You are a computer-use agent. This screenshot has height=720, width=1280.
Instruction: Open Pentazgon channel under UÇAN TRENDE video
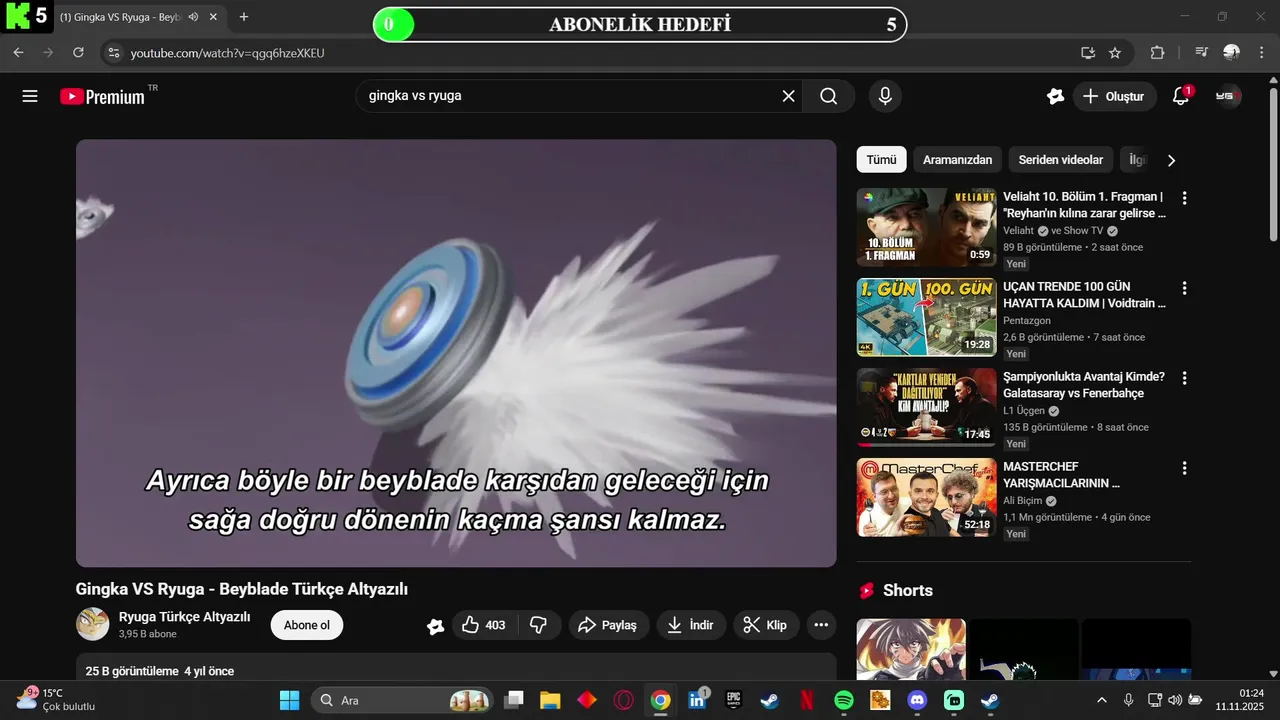pyautogui.click(x=1027, y=320)
